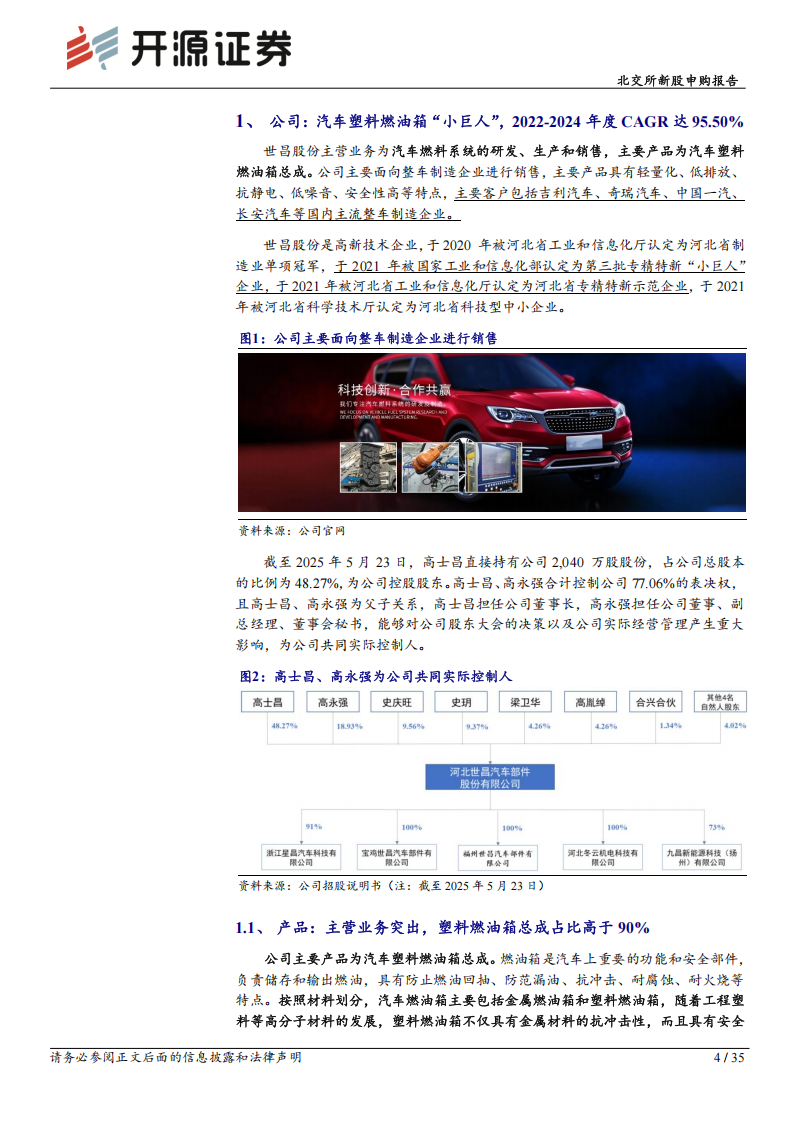Viewport: 794px width, 1123px height.
Task: Click the sentence 世昌股份是高新技术企业
Action: click(x=340, y=245)
